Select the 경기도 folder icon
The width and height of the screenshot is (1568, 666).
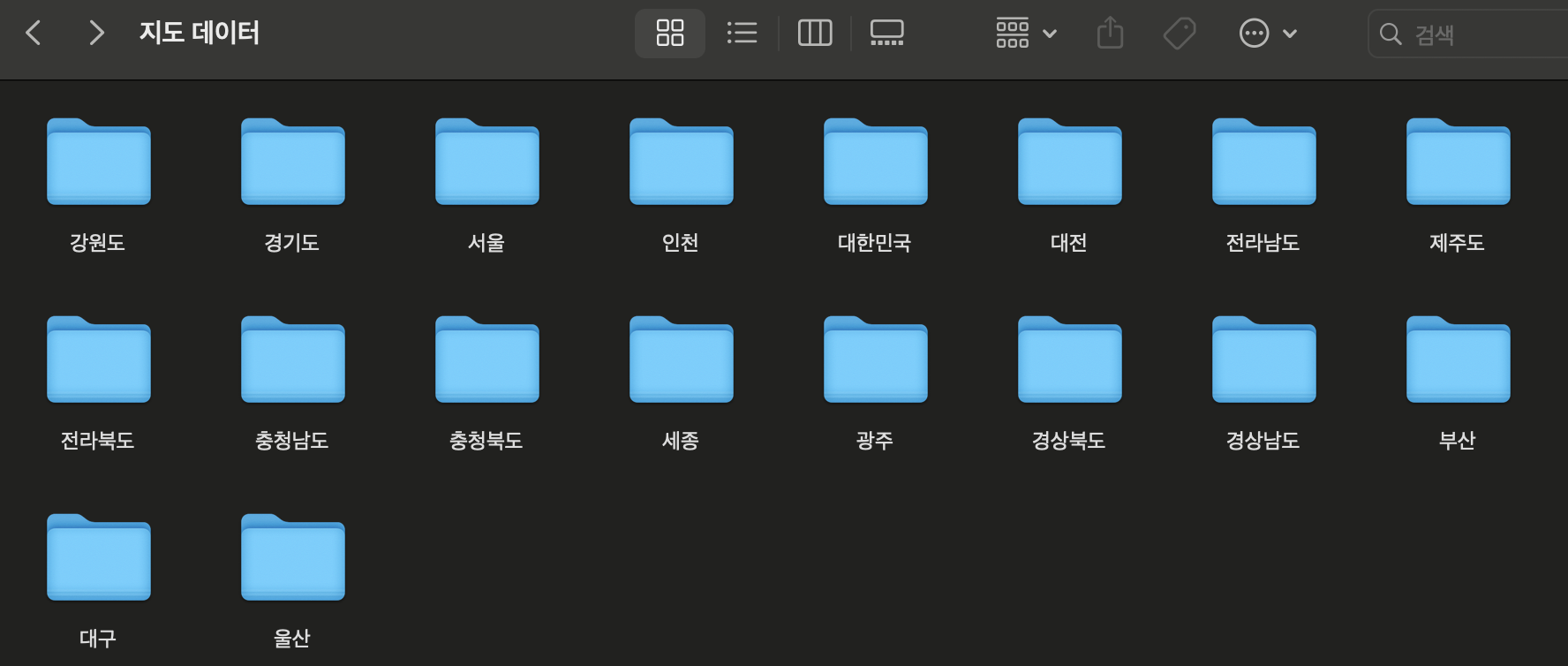293,162
